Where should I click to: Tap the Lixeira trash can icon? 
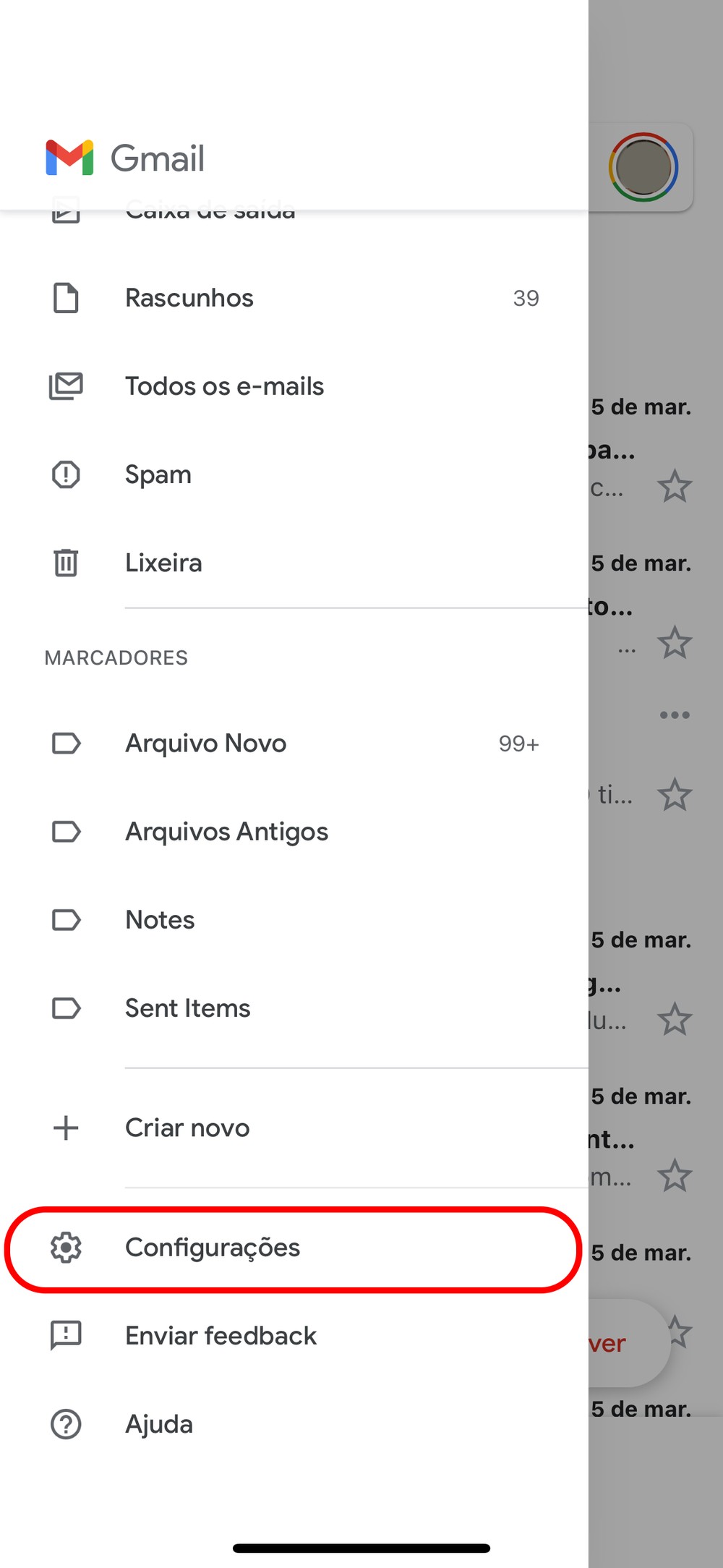pos(66,563)
